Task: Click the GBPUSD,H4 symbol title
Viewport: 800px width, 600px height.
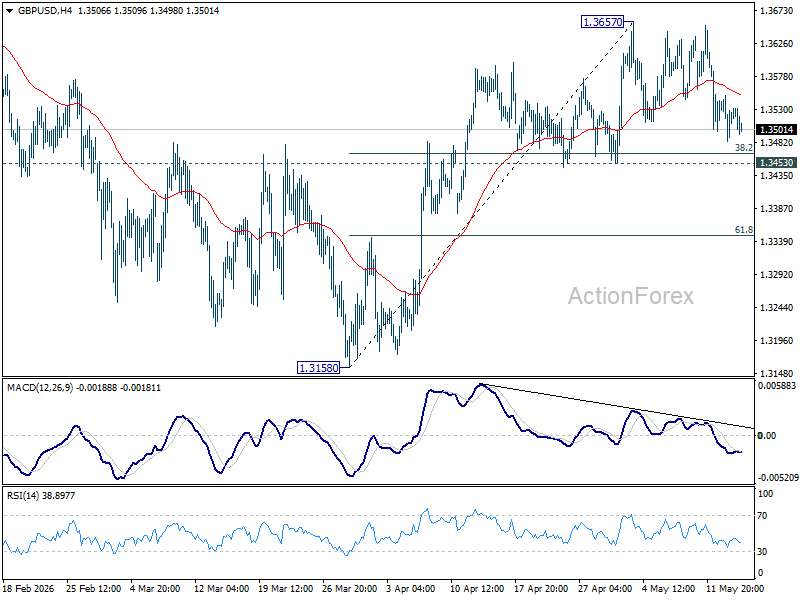Action: [x=45, y=10]
